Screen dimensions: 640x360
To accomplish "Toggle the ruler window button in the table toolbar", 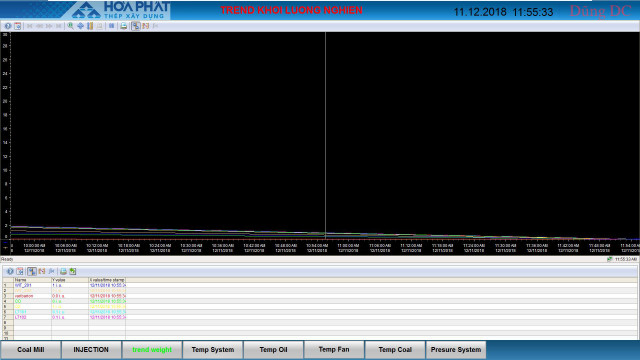I will pyautogui.click(x=32, y=271).
